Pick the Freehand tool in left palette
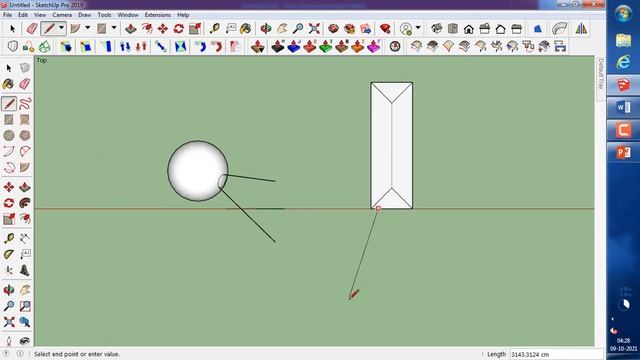Screen dimensions: 640x360 (25, 104)
